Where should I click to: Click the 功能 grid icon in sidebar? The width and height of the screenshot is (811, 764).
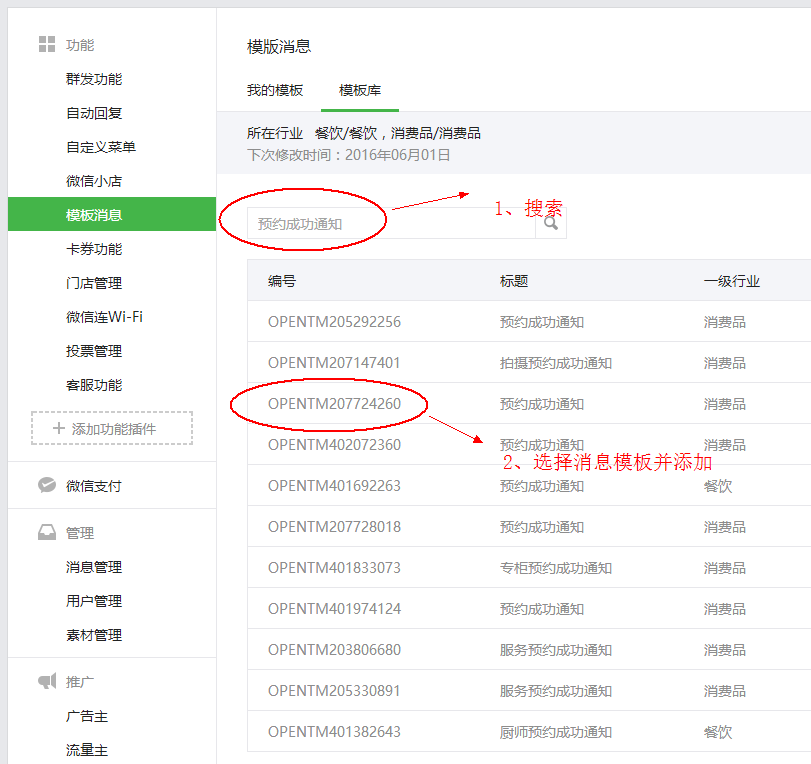click(46, 45)
